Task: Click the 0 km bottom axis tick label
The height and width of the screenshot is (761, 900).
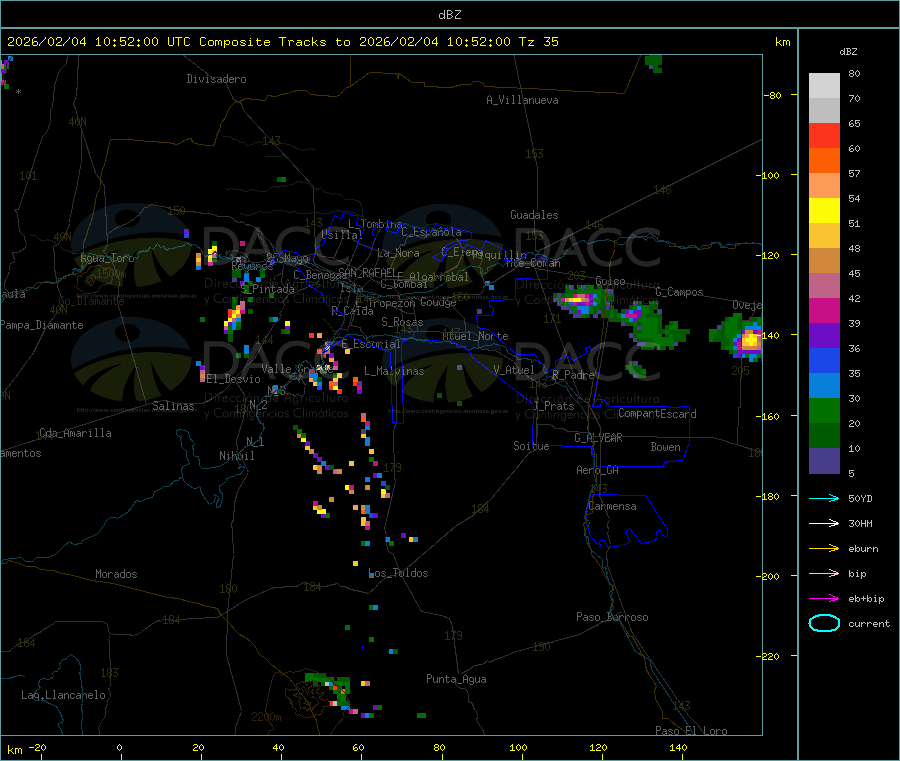Action: [119, 747]
